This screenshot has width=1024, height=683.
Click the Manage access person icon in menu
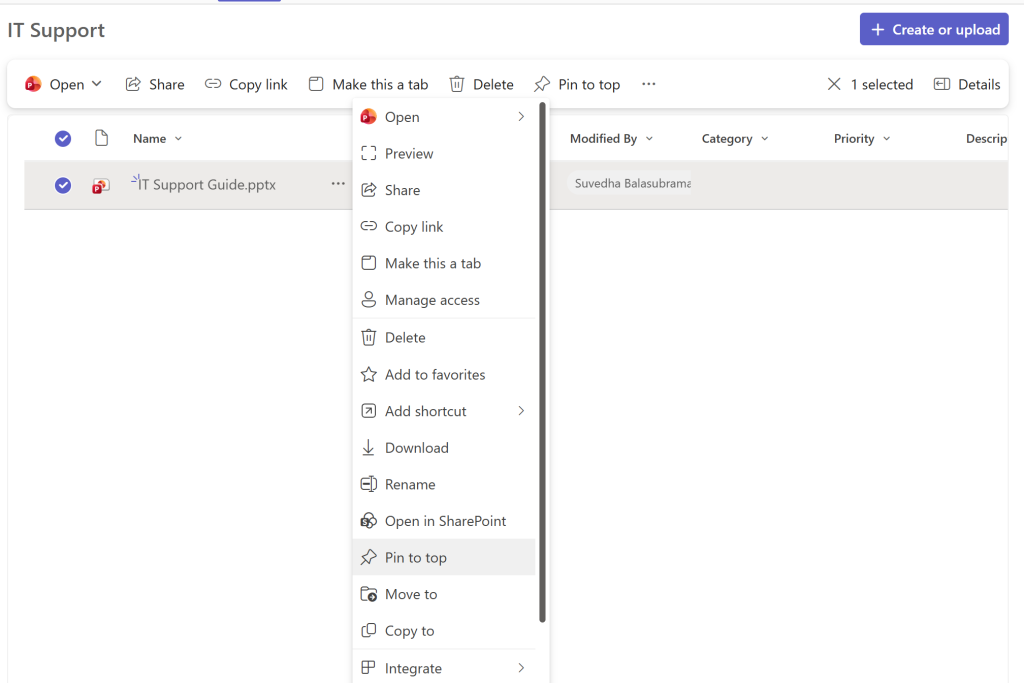coord(369,300)
